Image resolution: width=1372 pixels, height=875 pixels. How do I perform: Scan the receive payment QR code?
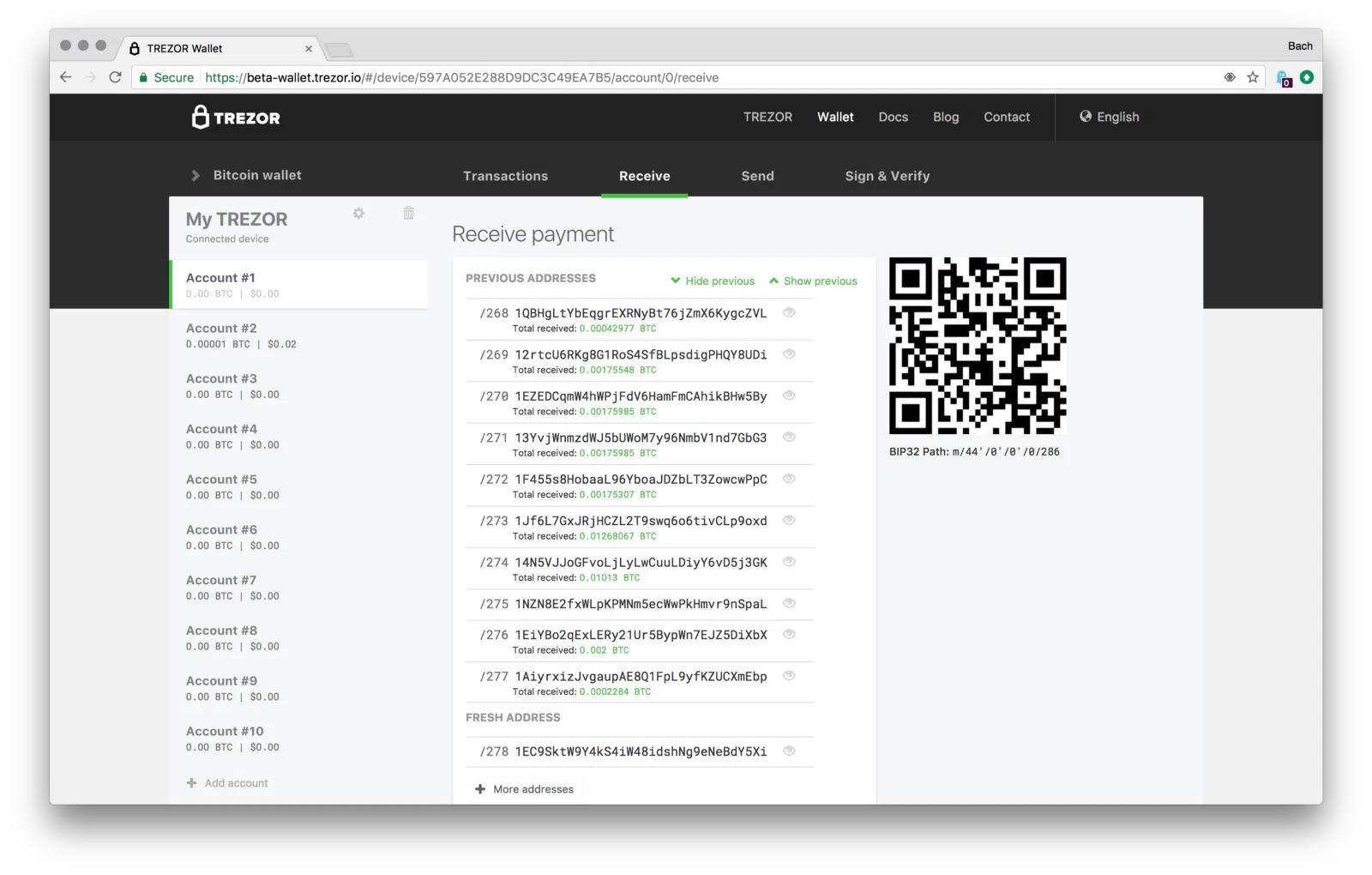coord(977,347)
